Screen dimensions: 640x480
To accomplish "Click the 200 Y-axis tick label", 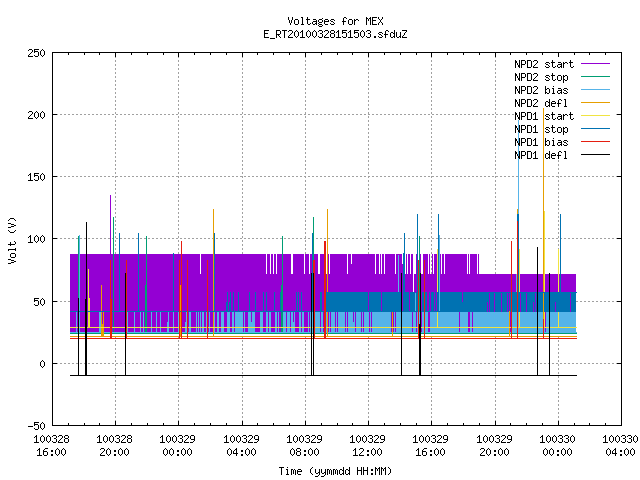I will coord(36,116).
